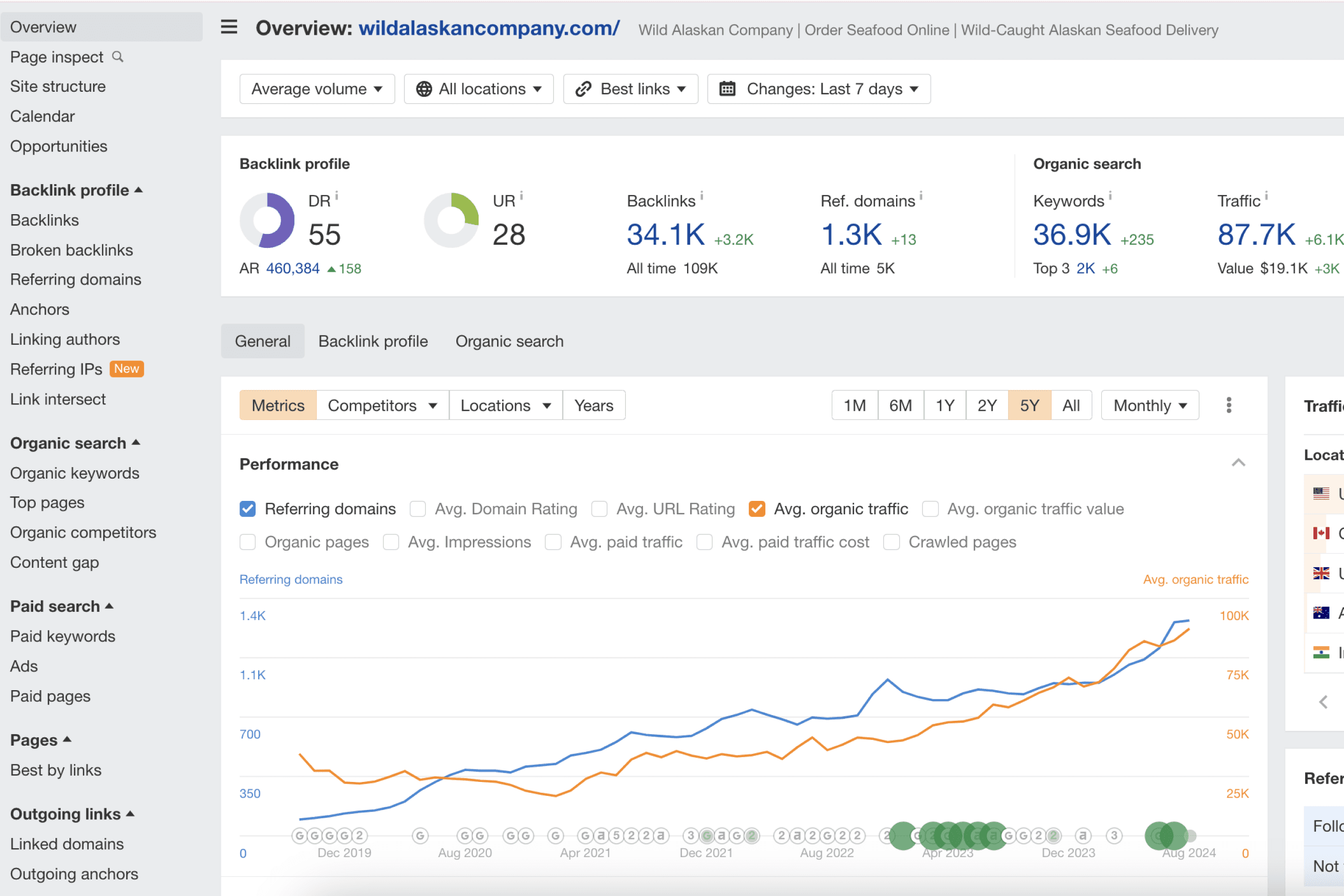Switch to the Backlink profile tab

(373, 341)
